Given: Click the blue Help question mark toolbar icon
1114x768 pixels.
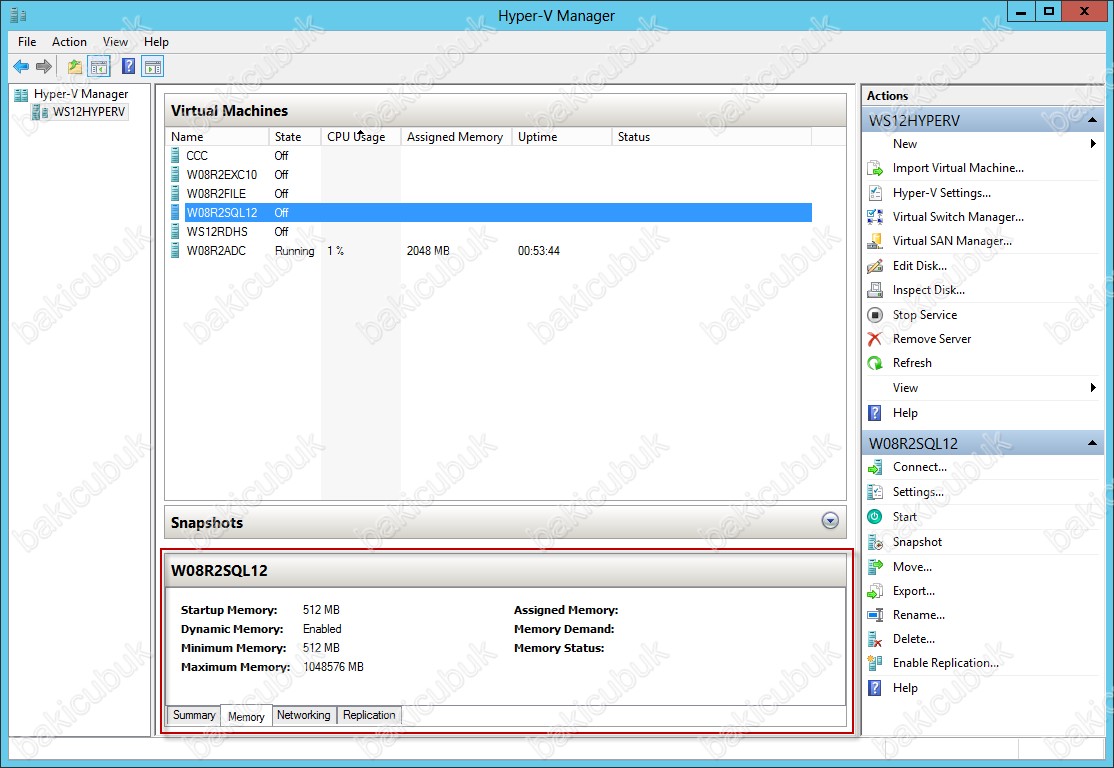Looking at the screenshot, I should [x=129, y=67].
